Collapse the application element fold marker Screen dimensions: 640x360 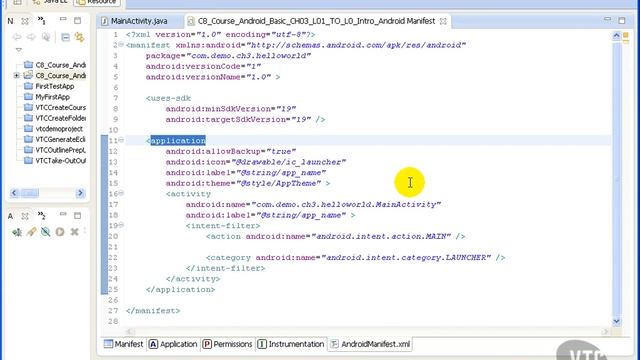[x=121, y=140]
